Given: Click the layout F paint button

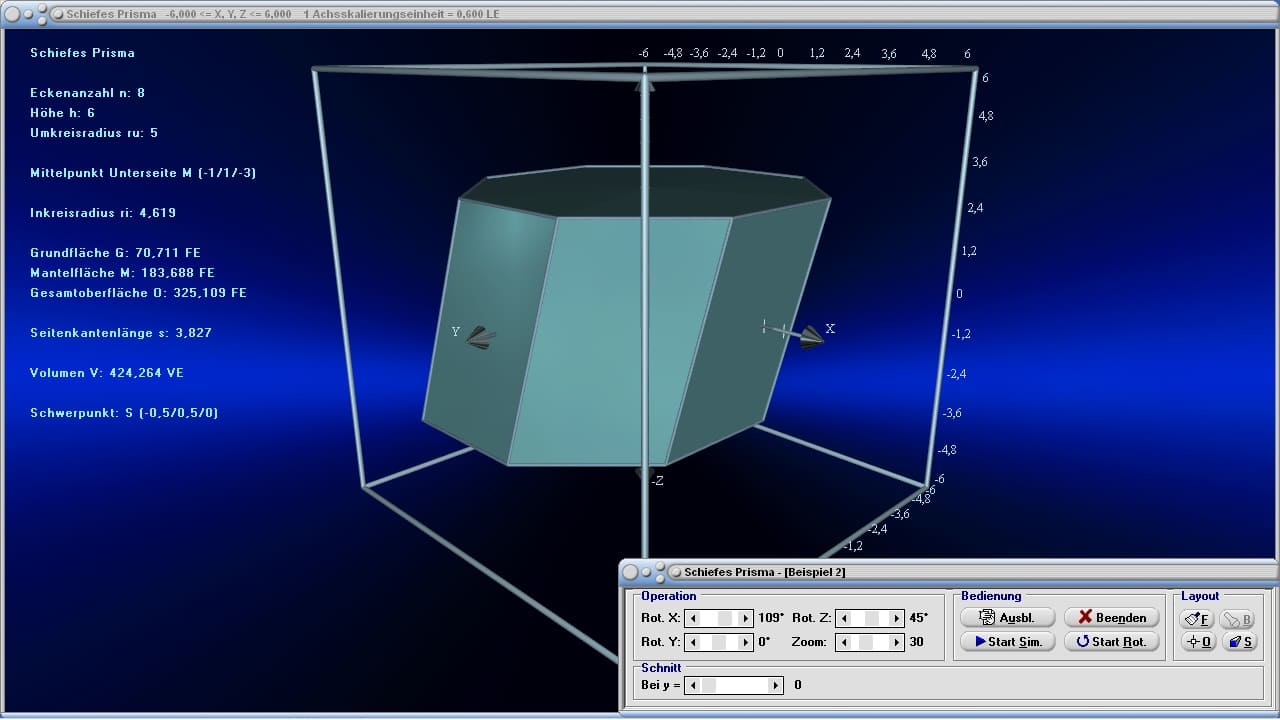Looking at the screenshot, I should click(1198, 619).
